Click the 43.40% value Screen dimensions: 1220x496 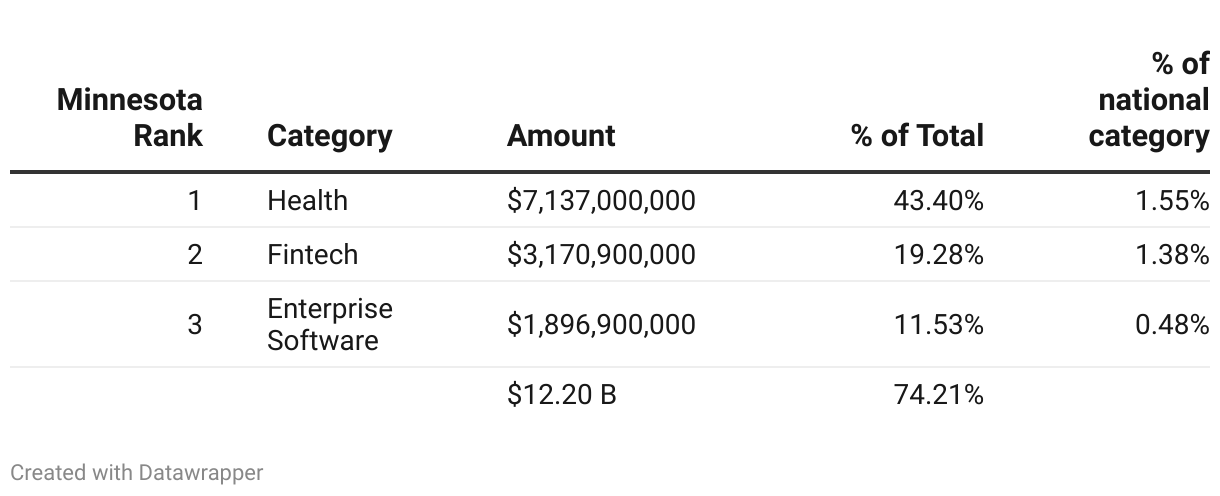938,201
